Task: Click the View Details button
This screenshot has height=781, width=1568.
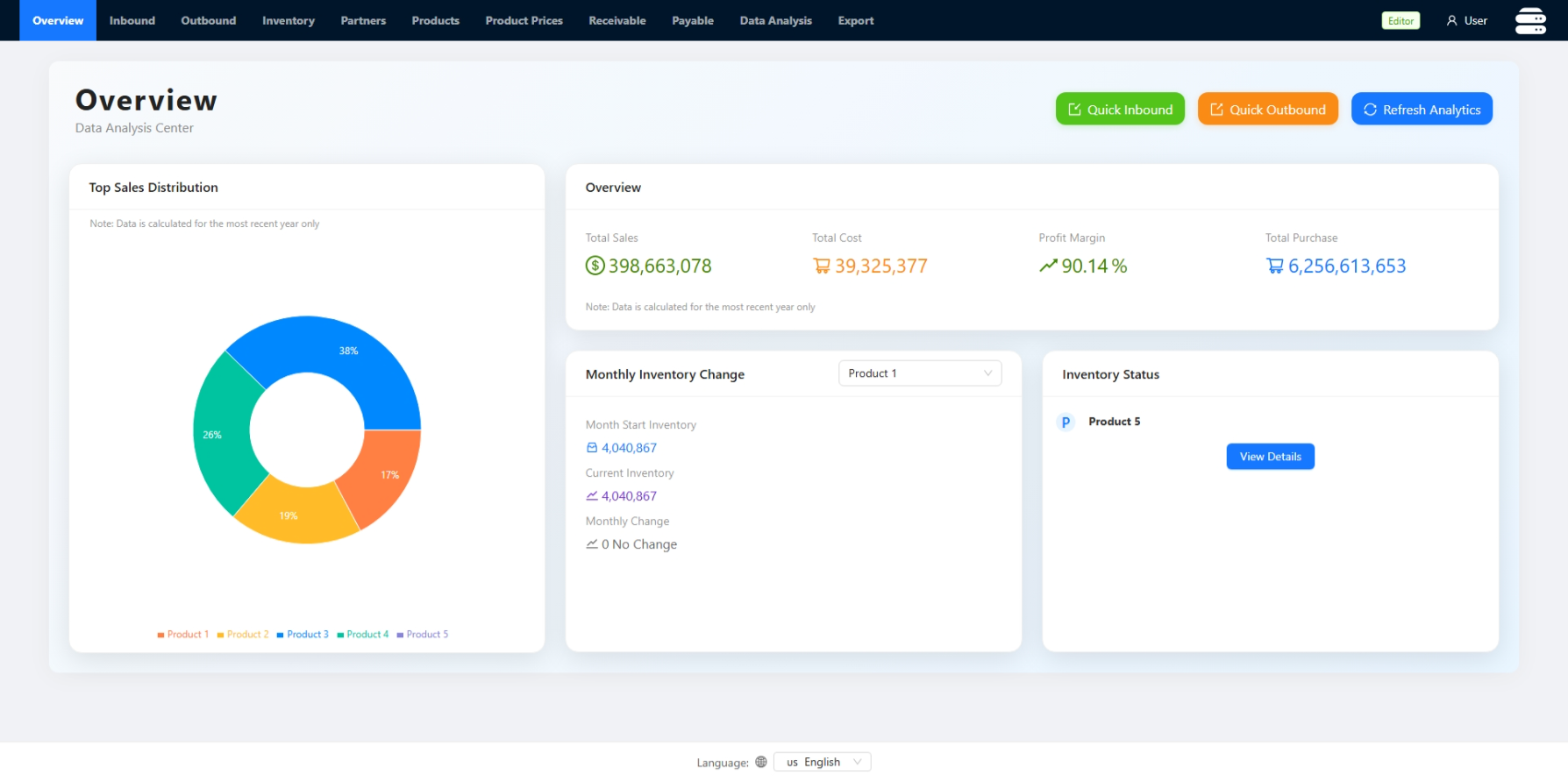Action: coord(1270,457)
